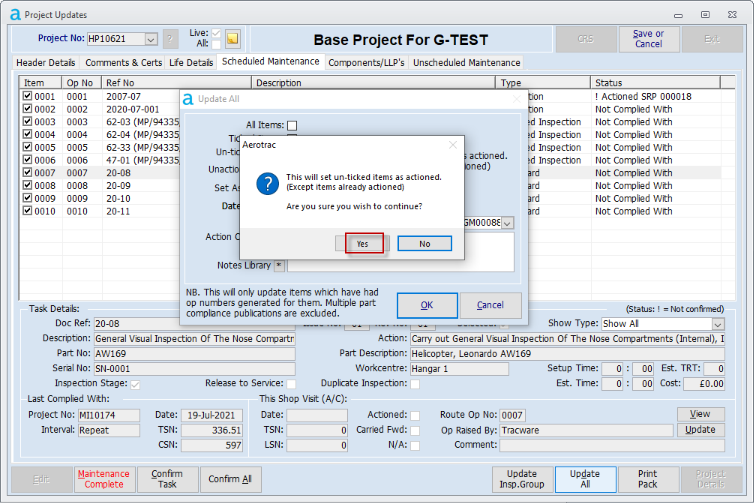754x503 pixels.
Task: Toggle the N/A checkbox
Action: [415, 446]
